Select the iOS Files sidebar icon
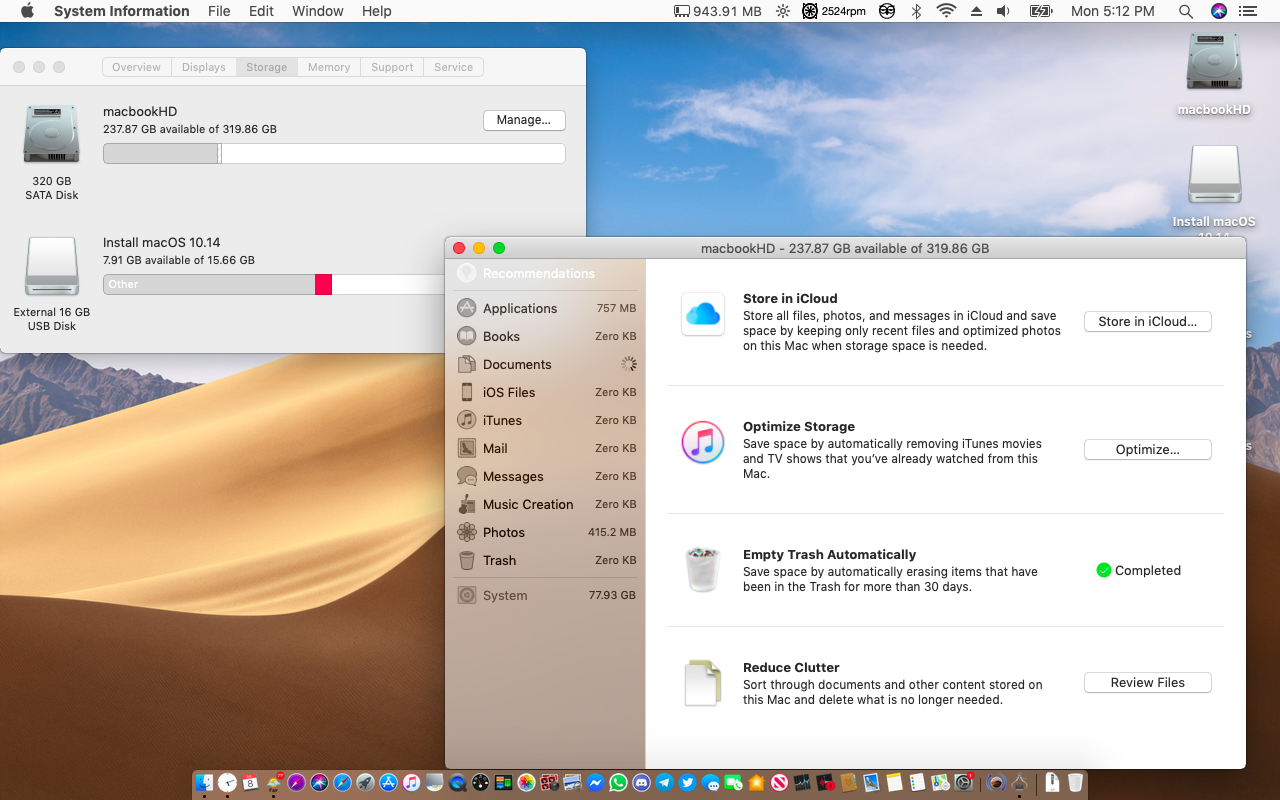 click(466, 392)
